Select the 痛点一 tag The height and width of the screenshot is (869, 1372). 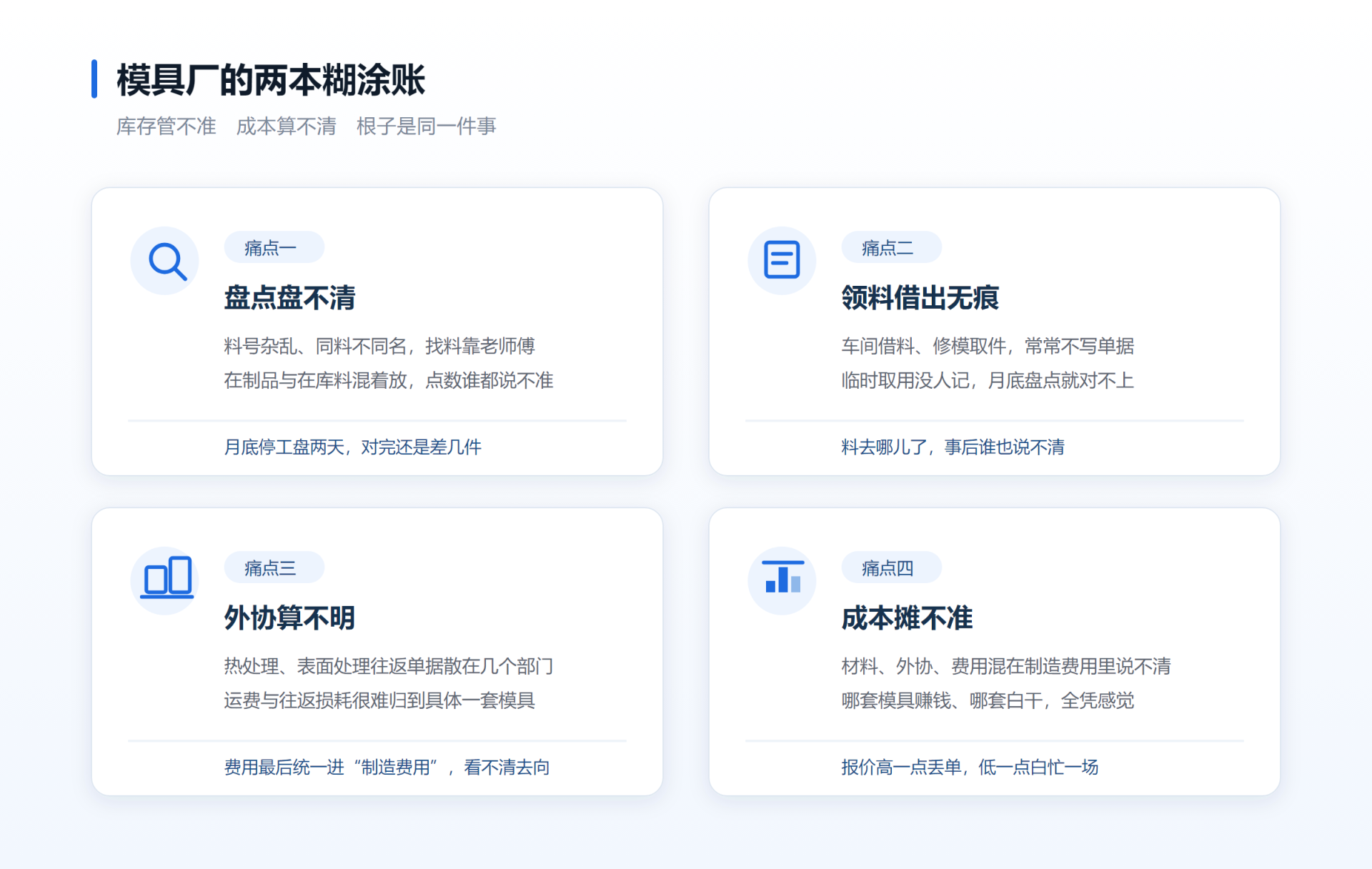[274, 247]
